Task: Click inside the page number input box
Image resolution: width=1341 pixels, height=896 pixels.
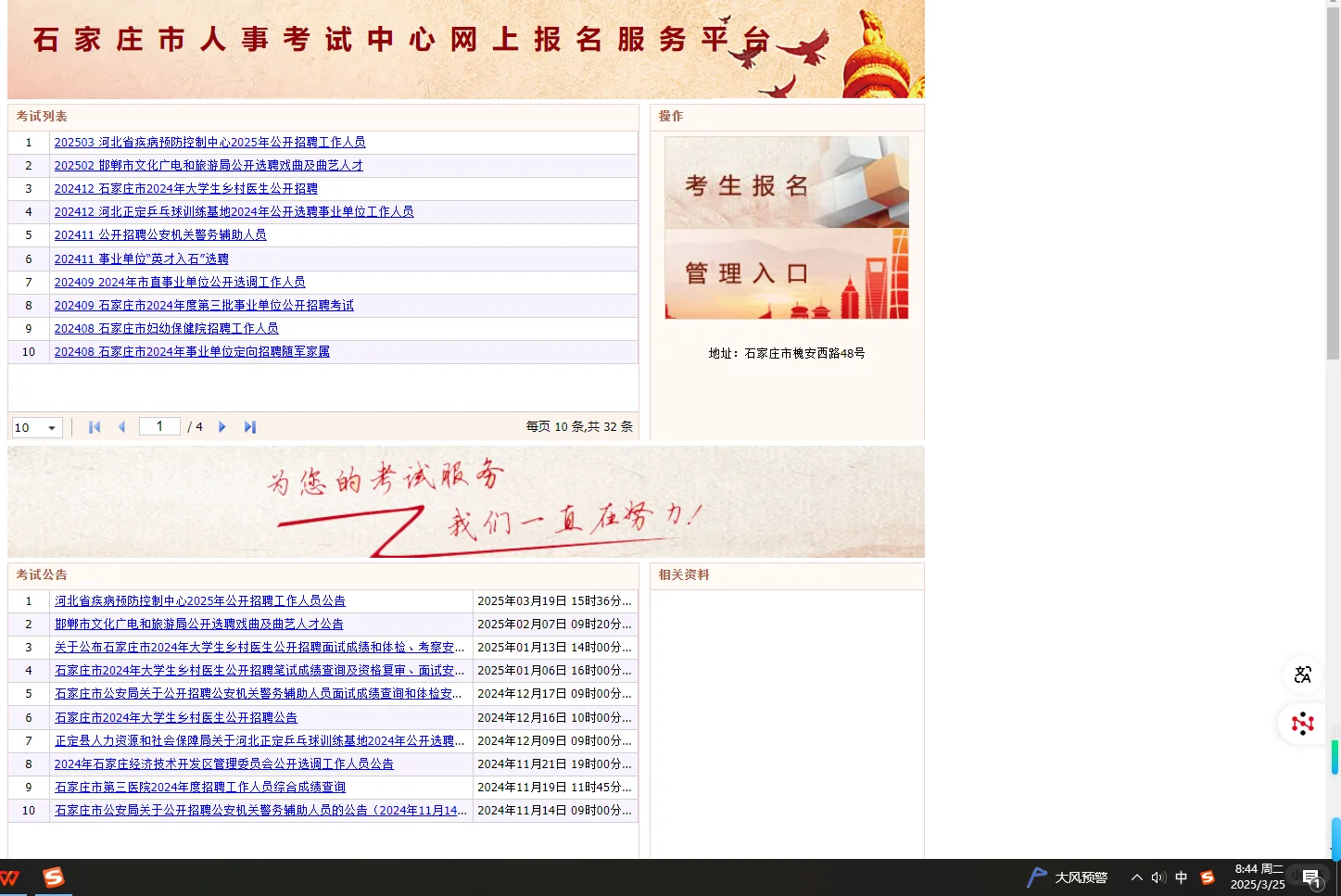Action: tap(158, 425)
